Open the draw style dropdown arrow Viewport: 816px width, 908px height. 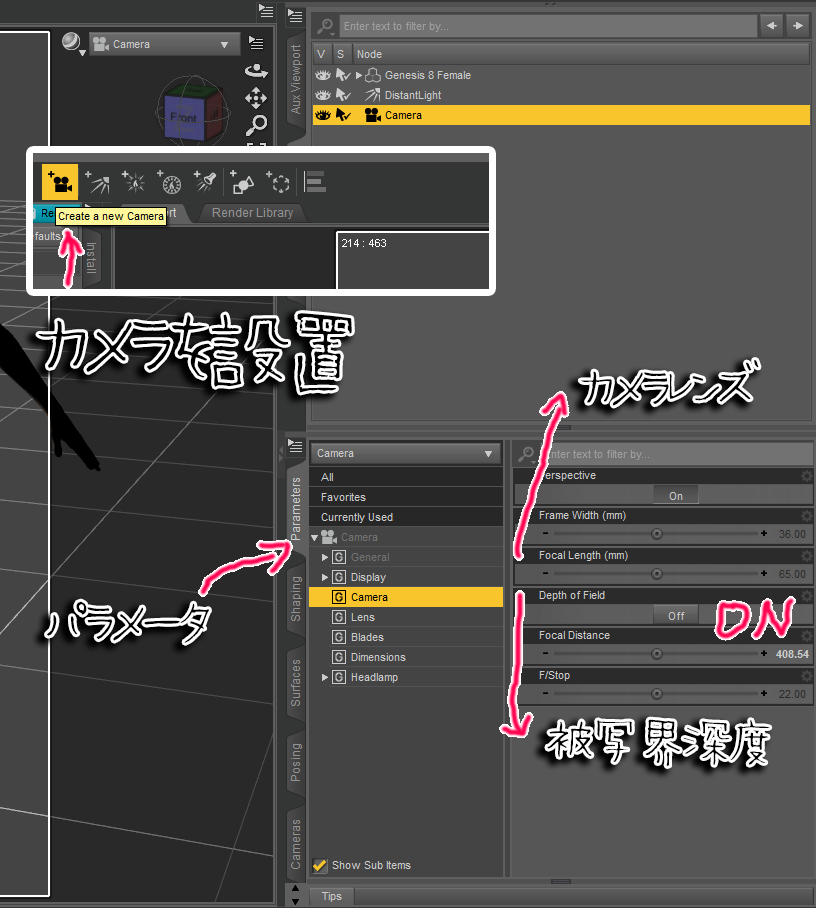pyautogui.click(x=82, y=53)
